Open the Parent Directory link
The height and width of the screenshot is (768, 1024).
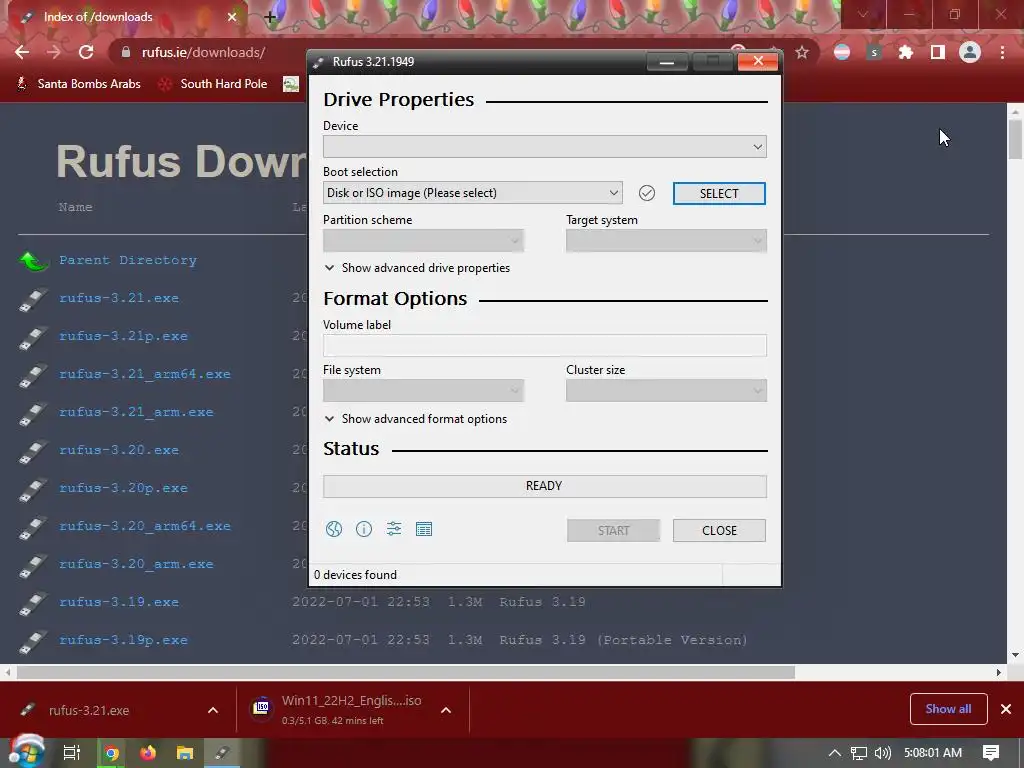tap(128, 260)
